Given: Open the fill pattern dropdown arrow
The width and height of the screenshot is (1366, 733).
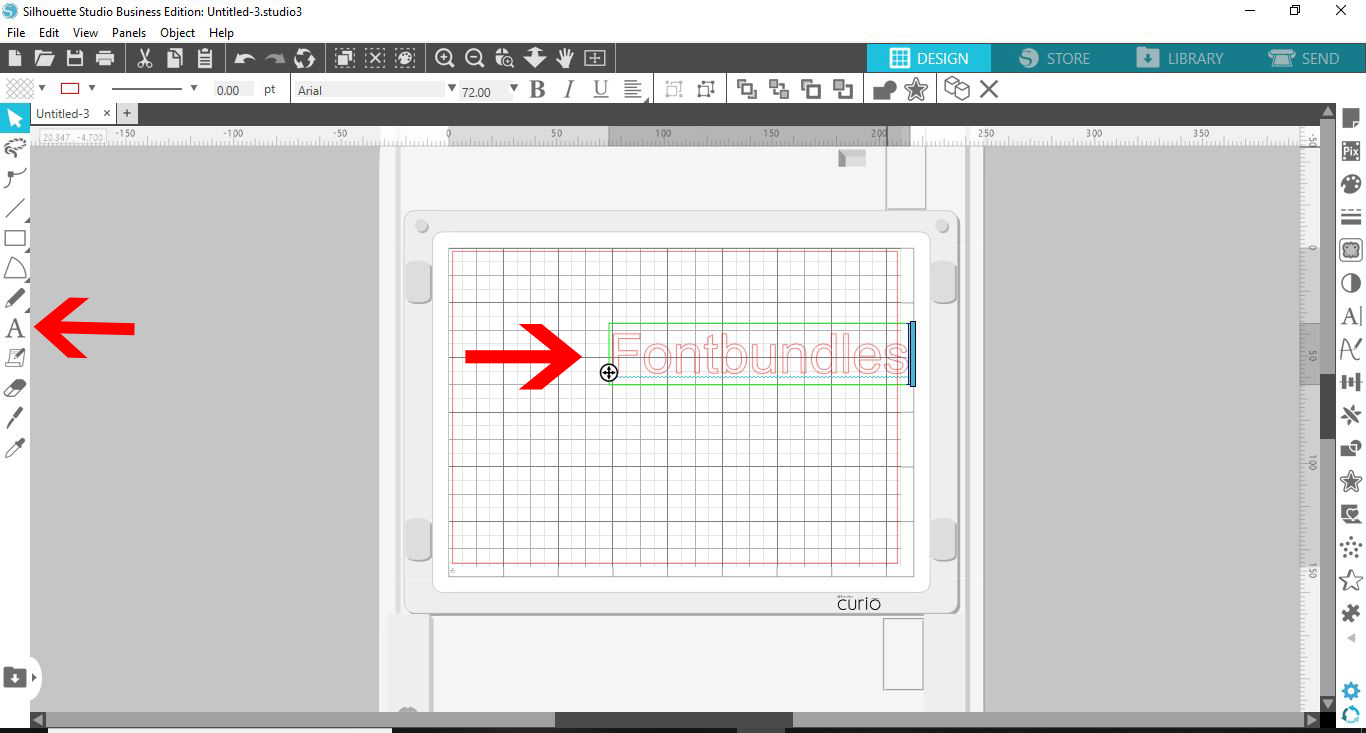Looking at the screenshot, I should (42, 89).
